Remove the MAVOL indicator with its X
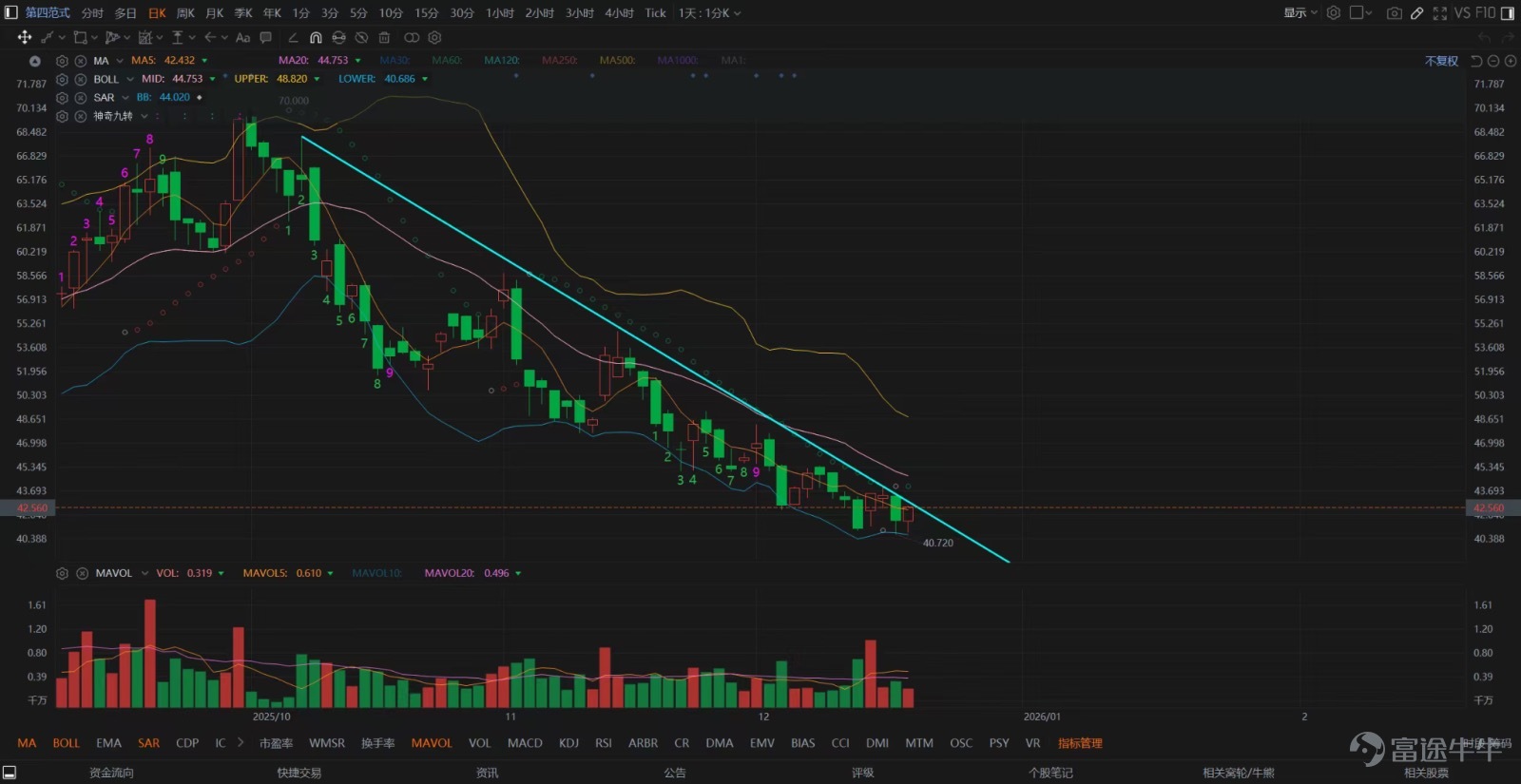The width and height of the screenshot is (1521, 784). coord(82,573)
